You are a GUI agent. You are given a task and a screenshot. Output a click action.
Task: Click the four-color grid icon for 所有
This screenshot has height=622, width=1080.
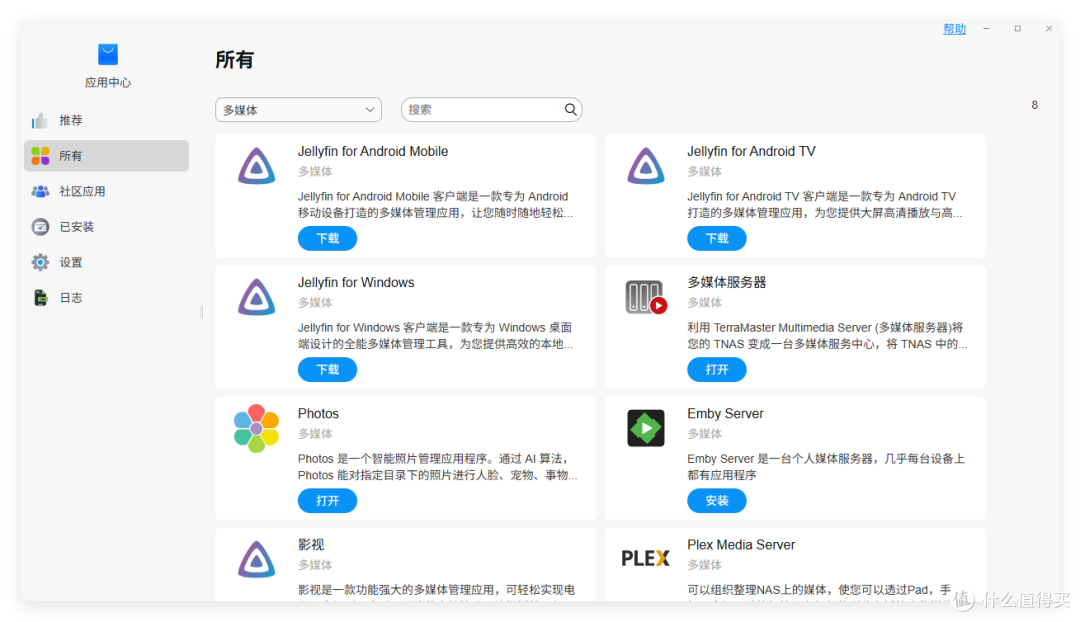(41, 156)
